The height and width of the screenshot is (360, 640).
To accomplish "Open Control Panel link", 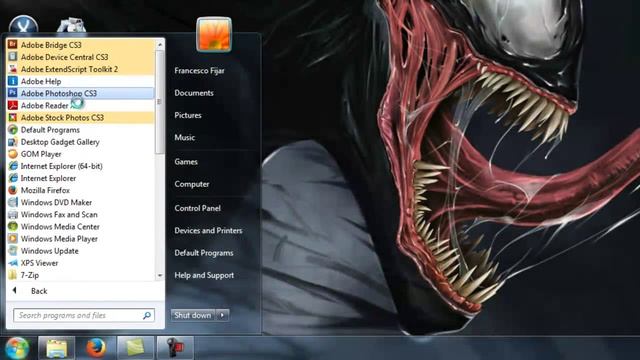I will 198,208.
